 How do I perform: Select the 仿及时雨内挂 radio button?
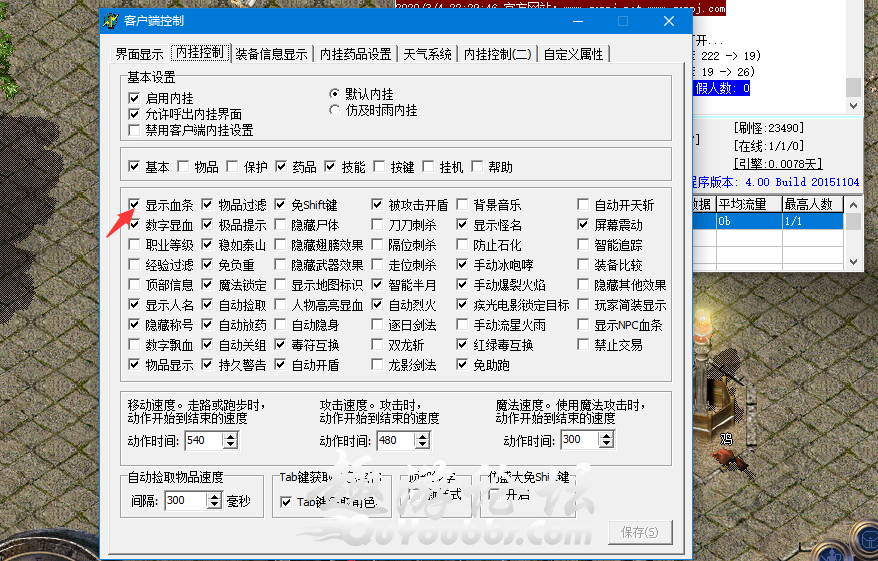pyautogui.click(x=335, y=110)
